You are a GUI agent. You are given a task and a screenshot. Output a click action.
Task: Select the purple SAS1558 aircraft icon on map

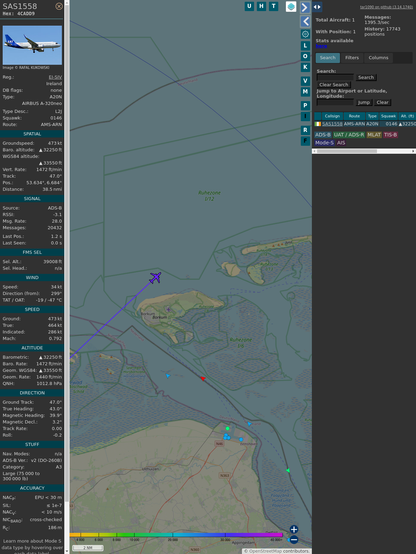pyautogui.click(x=156, y=278)
